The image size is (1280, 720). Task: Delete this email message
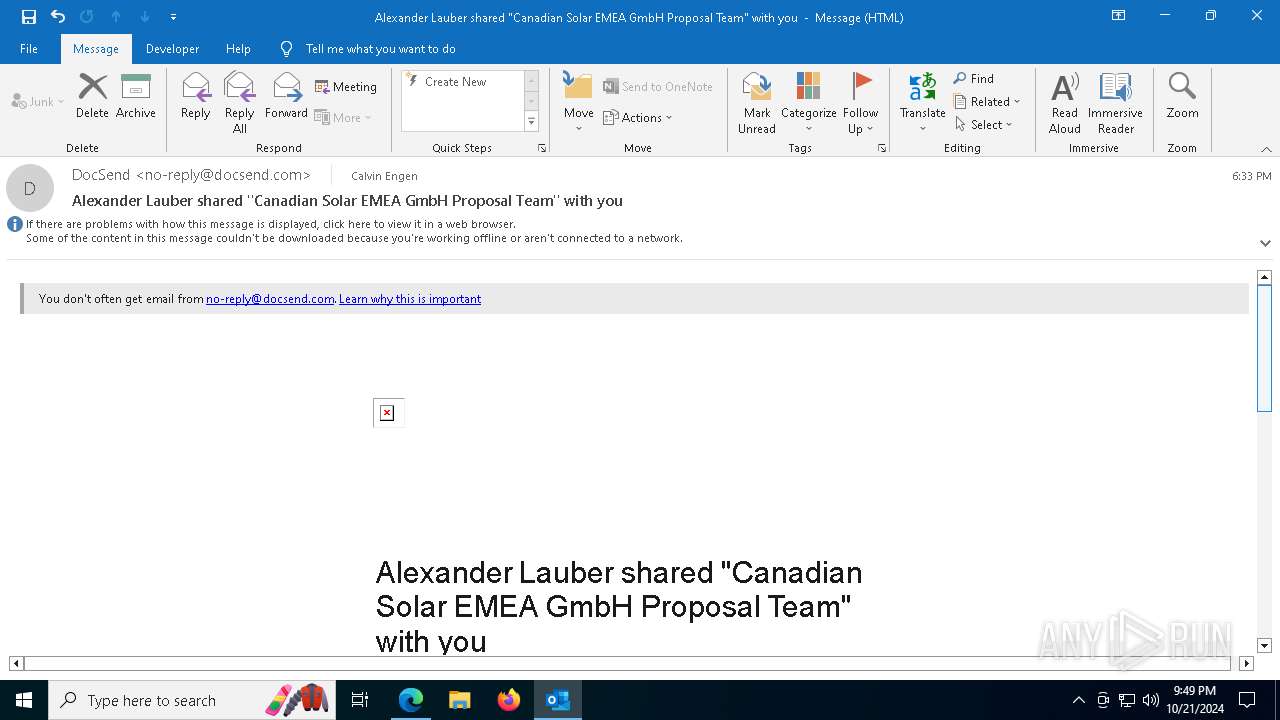point(92,96)
